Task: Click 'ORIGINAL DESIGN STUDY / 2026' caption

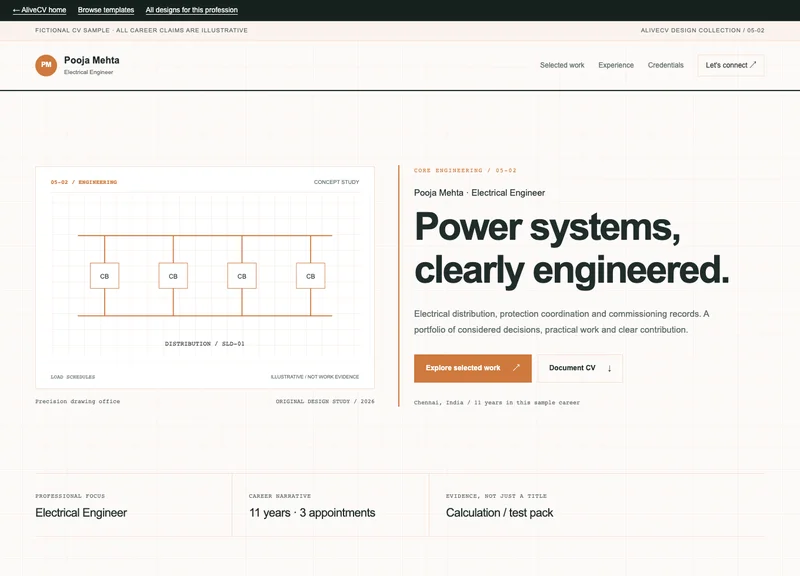Action: [x=325, y=402]
